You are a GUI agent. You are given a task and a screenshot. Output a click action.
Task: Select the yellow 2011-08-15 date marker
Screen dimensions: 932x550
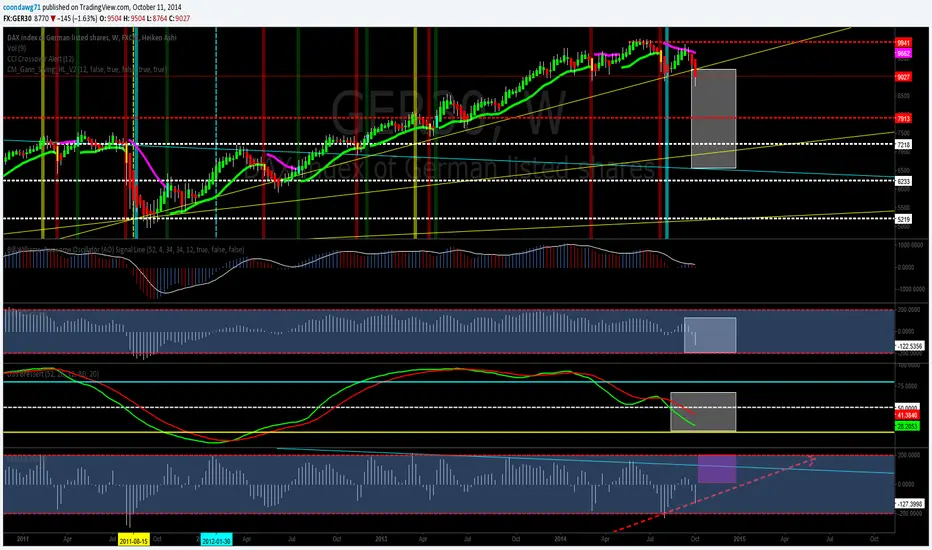coord(134,542)
